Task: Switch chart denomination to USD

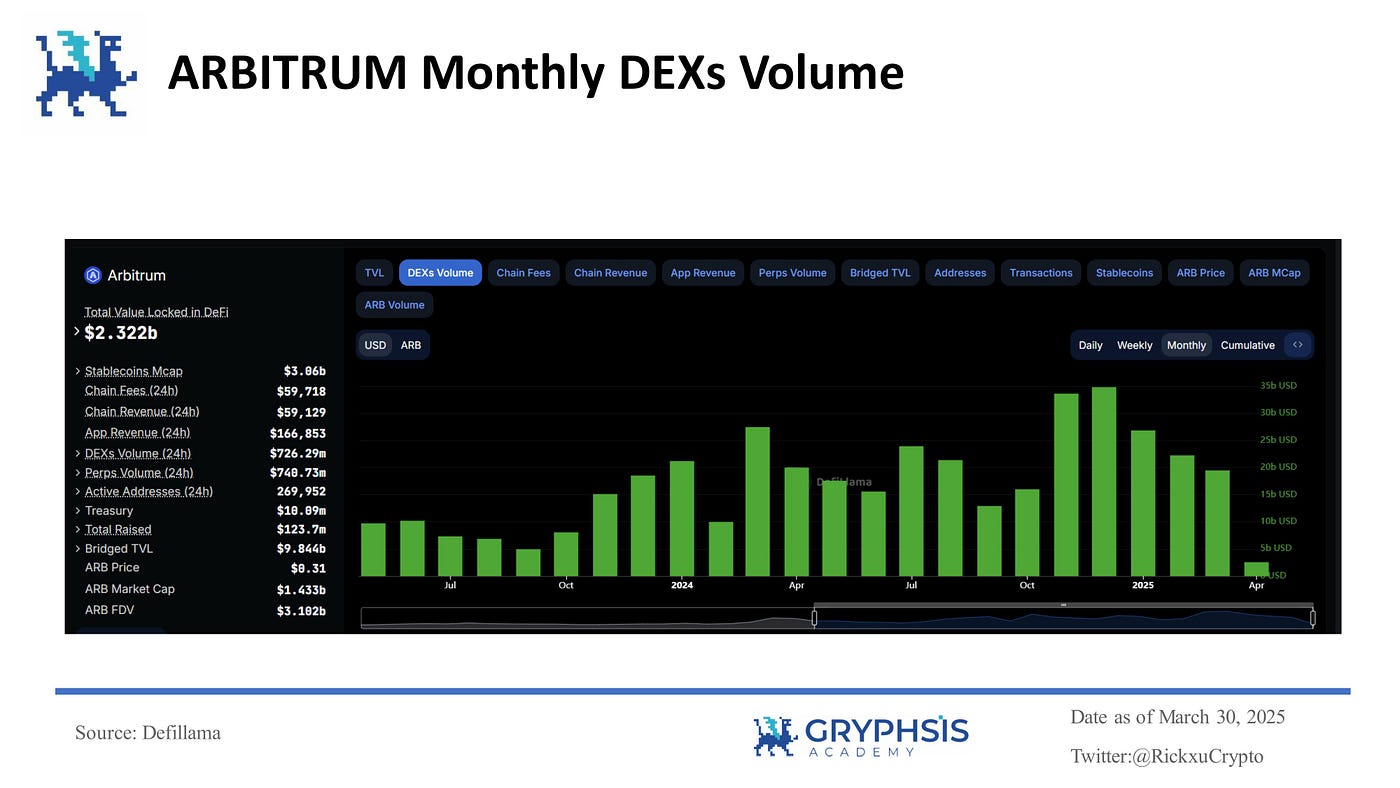Action: tap(375, 345)
